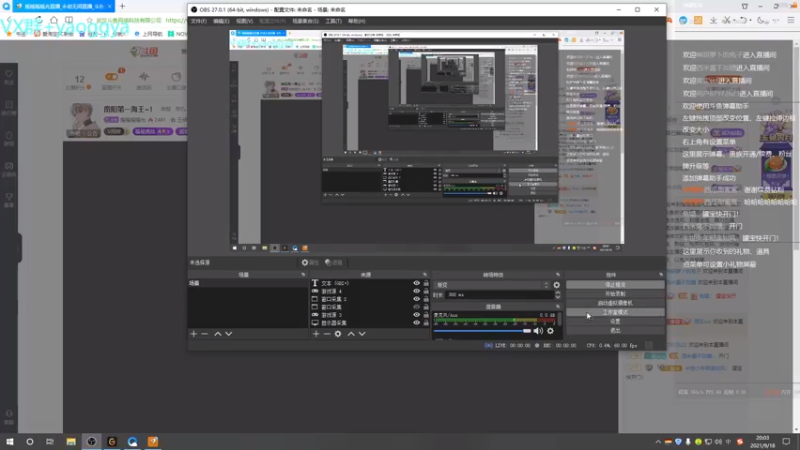Open OBS 设置 settings button
The width and height of the screenshot is (800, 450).
pos(615,321)
